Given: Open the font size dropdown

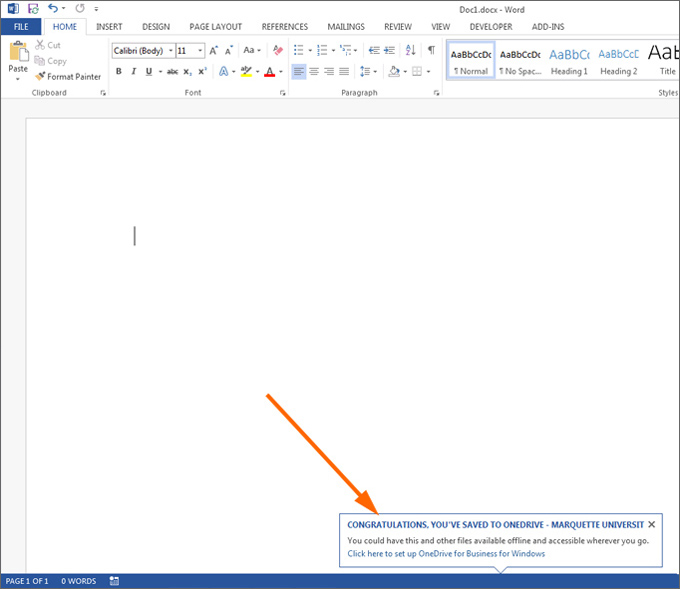Looking at the screenshot, I should [x=200, y=50].
